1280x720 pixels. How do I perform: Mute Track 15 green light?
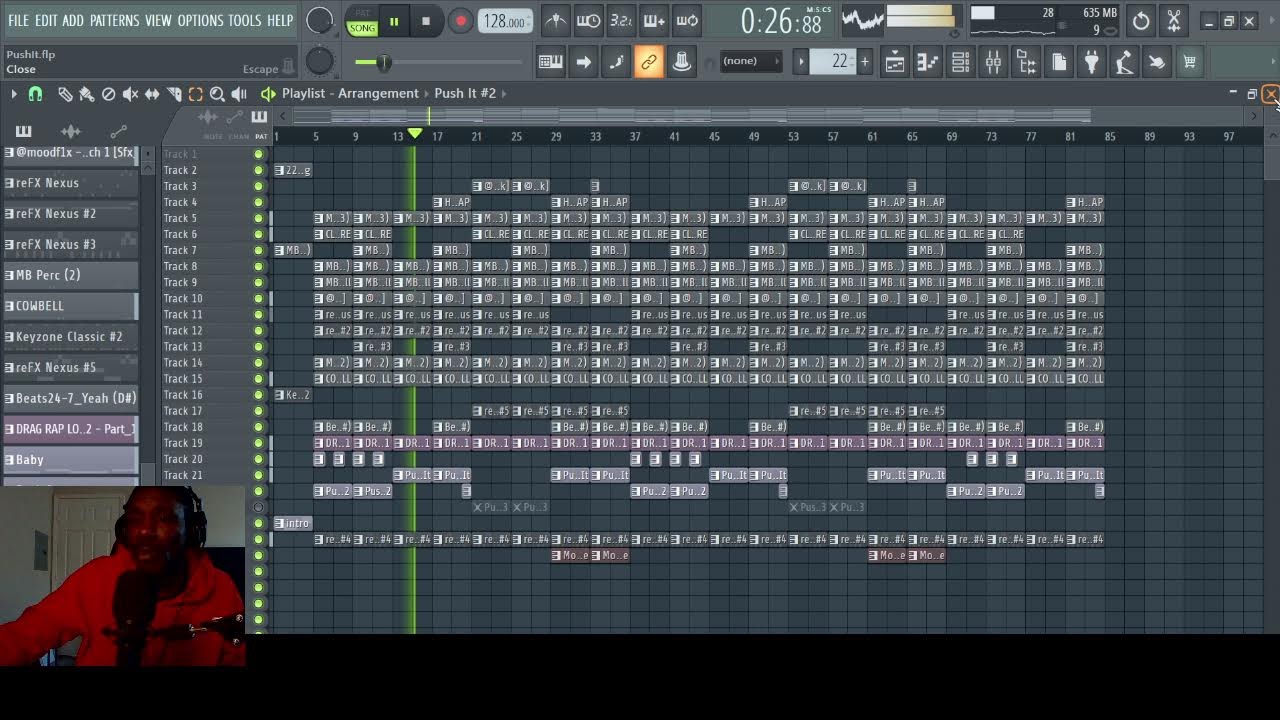pos(259,378)
